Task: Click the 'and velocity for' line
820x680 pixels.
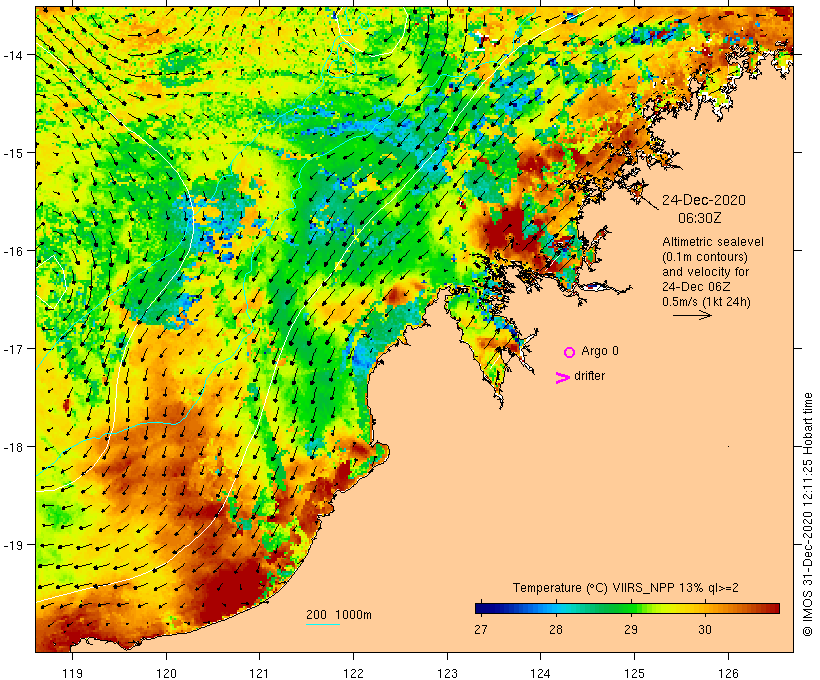Action: 705,271
